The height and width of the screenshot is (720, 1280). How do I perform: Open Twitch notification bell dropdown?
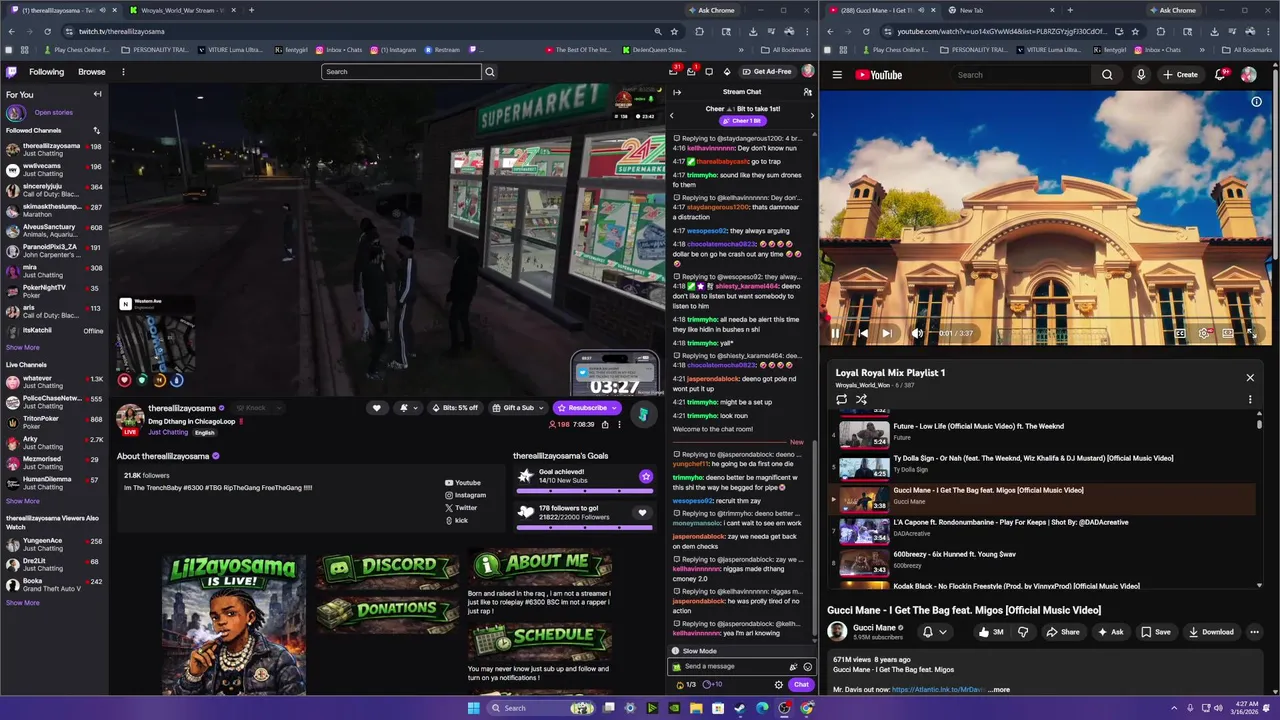point(407,408)
